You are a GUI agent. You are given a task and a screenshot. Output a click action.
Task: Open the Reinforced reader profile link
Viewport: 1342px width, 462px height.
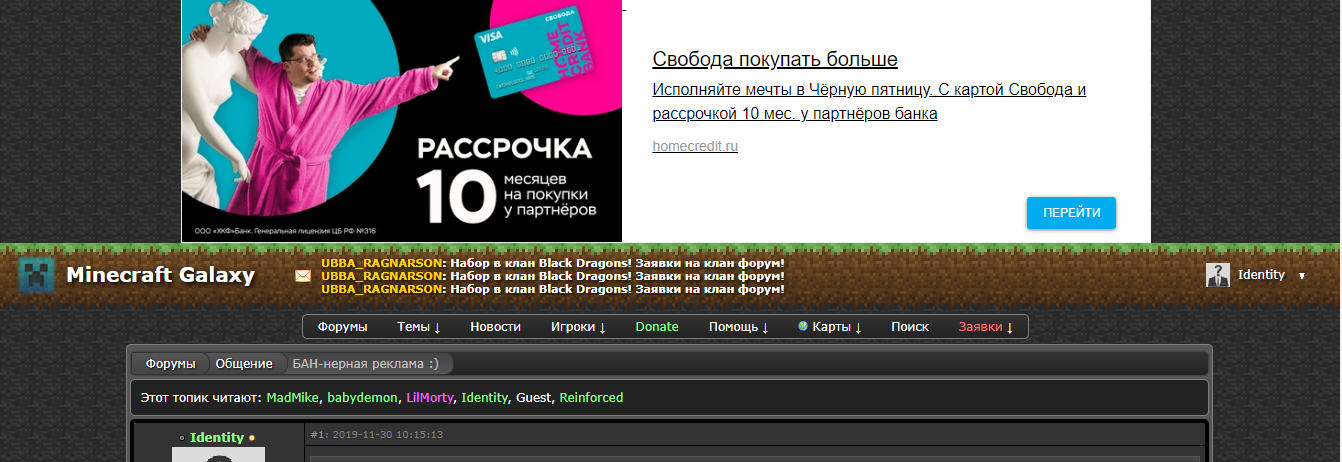tap(591, 398)
